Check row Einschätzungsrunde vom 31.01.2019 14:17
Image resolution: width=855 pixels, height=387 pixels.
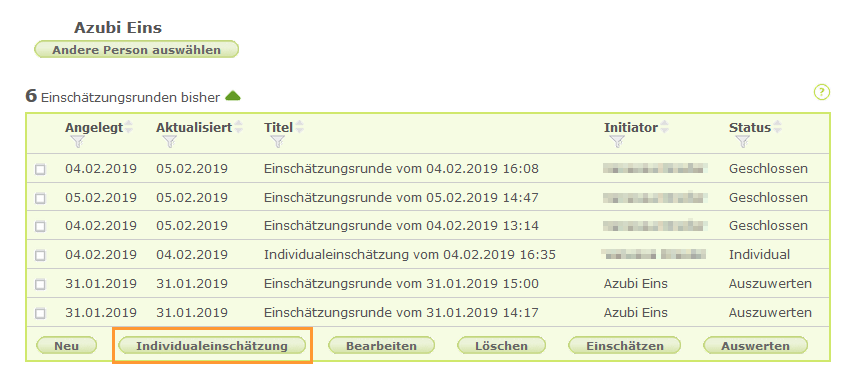coord(40,313)
